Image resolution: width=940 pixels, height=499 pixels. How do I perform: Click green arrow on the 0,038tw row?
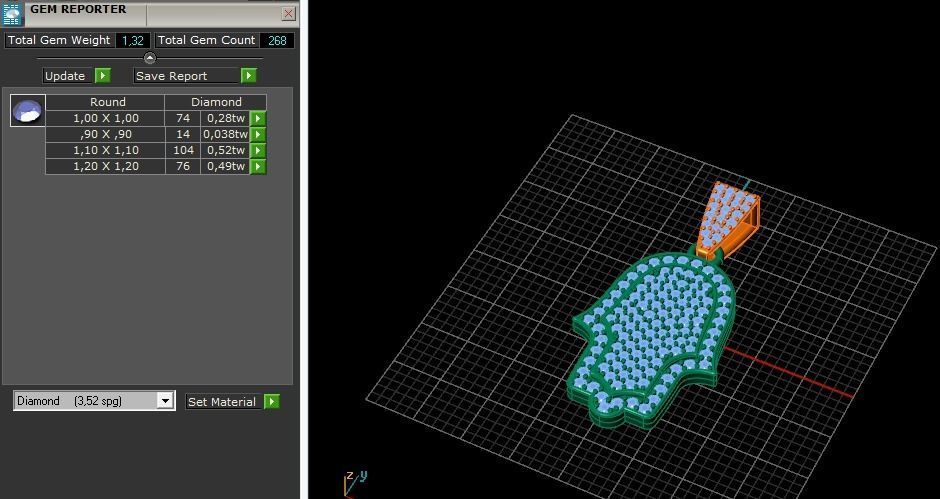[x=258, y=134]
